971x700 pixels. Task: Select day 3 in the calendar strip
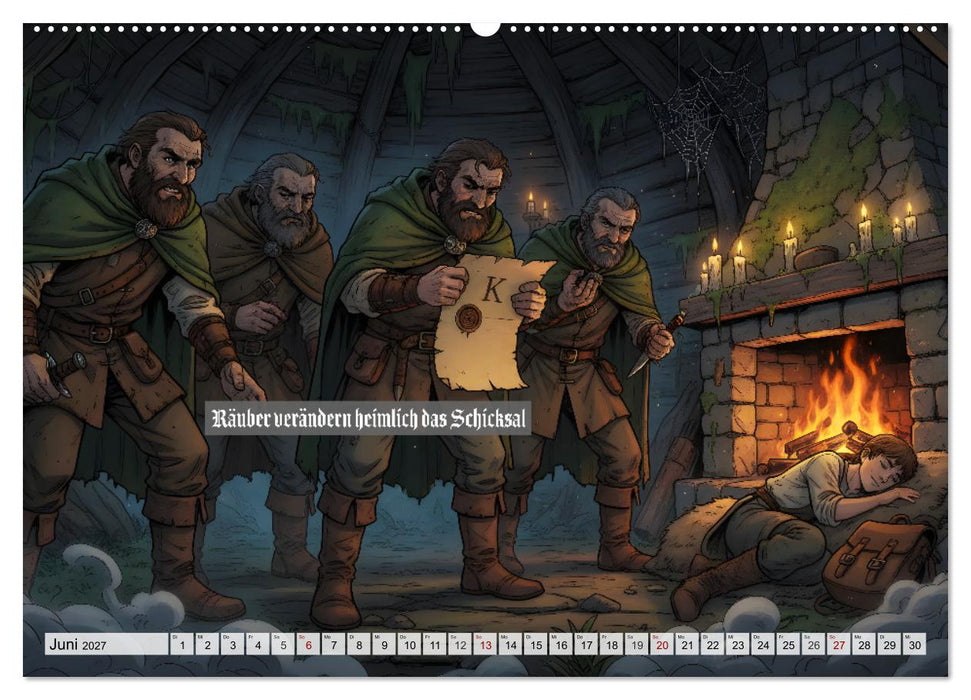click(x=233, y=644)
